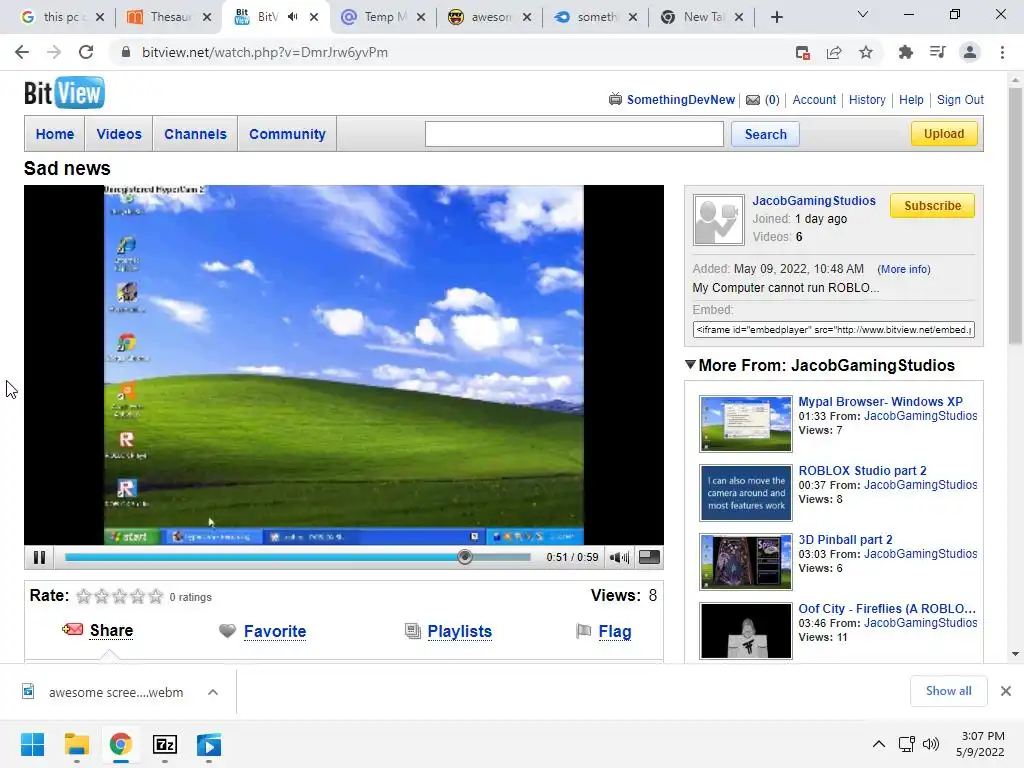Open the Help link

click(x=911, y=100)
